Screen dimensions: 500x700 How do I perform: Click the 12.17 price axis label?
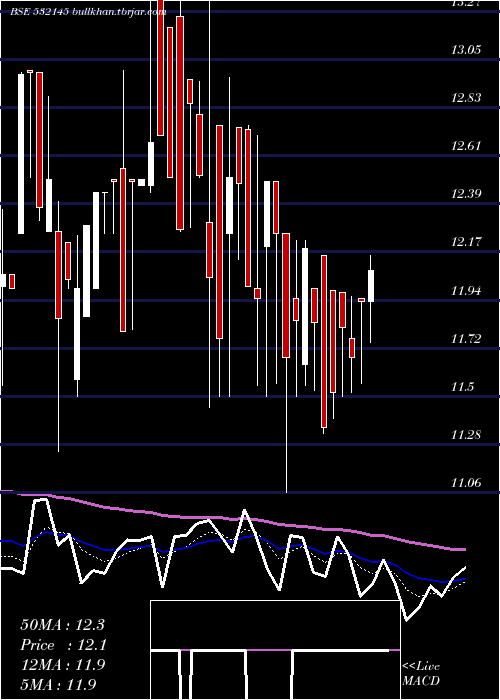click(466, 242)
